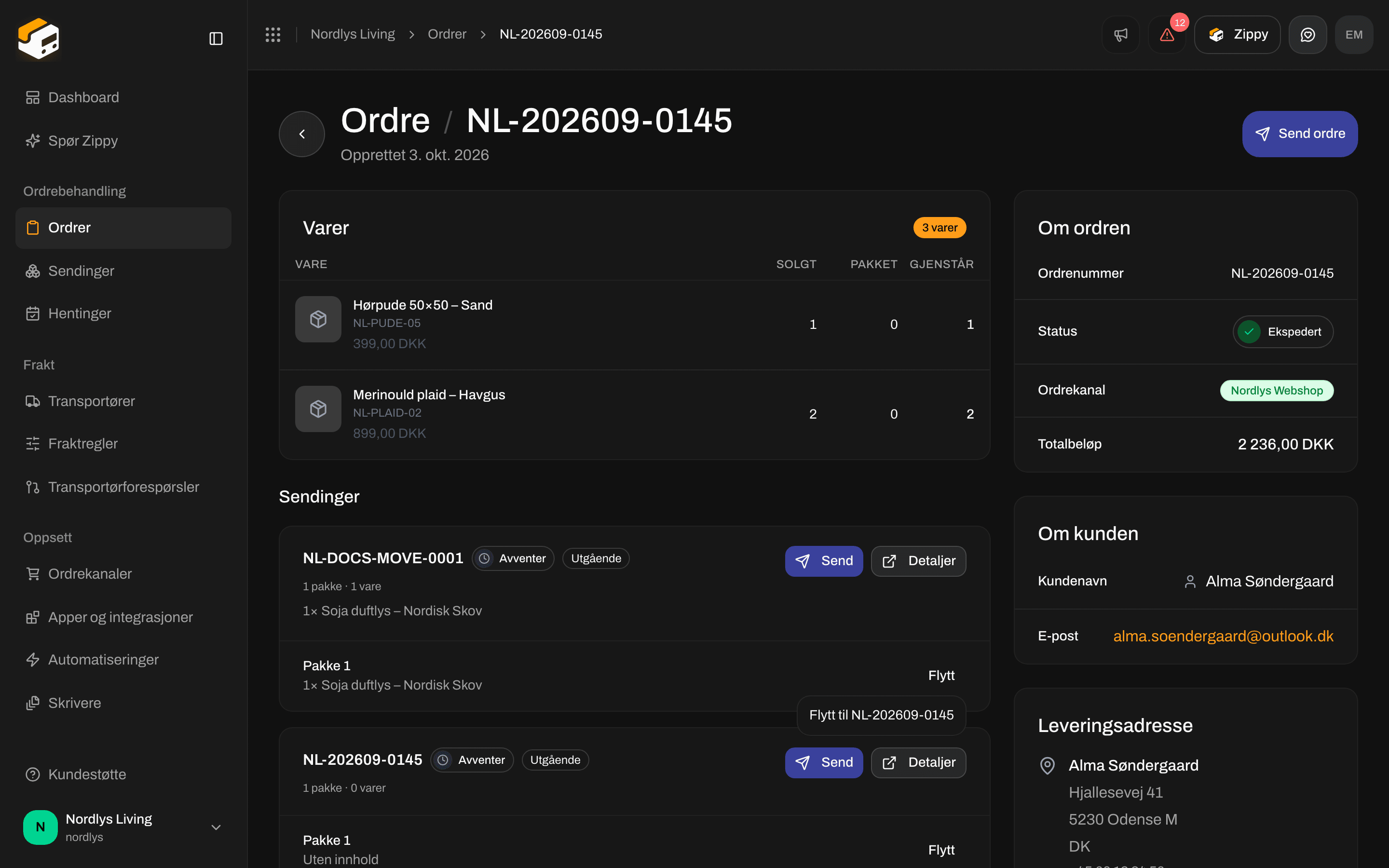Go back with the arrow button
The width and height of the screenshot is (1389, 868).
pyautogui.click(x=302, y=134)
